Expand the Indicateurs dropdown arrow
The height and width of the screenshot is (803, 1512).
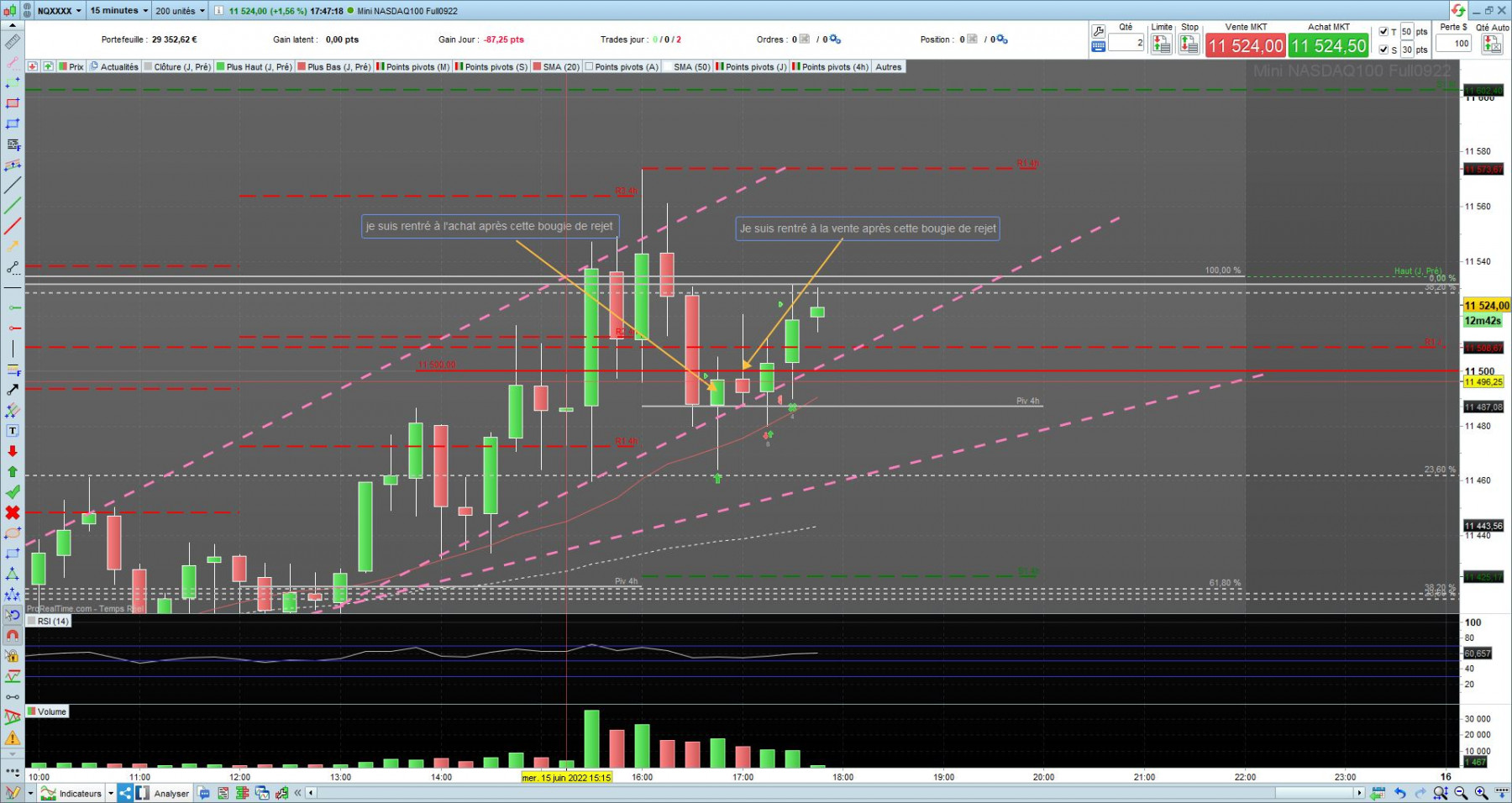point(111,793)
